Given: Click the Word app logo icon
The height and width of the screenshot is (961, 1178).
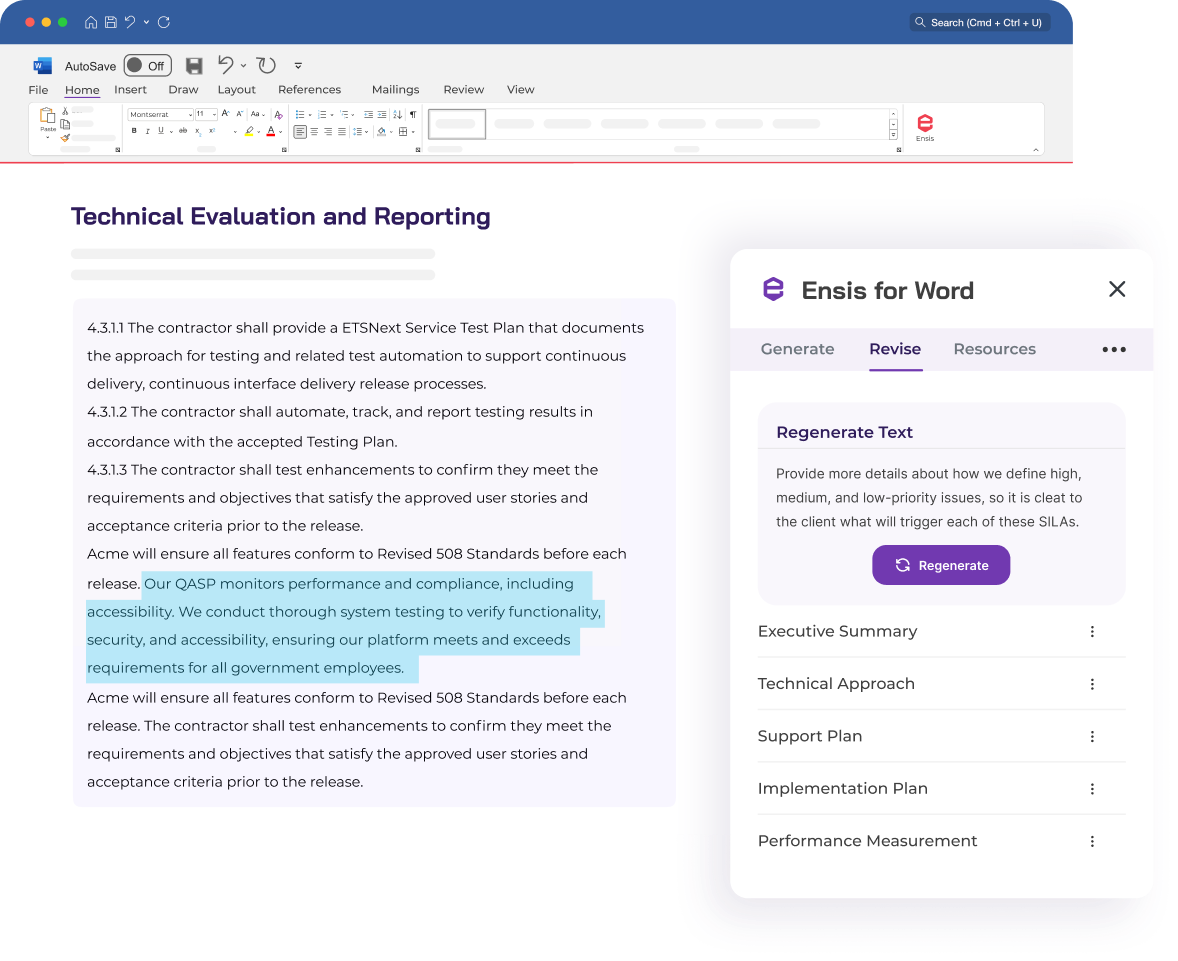Looking at the screenshot, I should pyautogui.click(x=43, y=65).
